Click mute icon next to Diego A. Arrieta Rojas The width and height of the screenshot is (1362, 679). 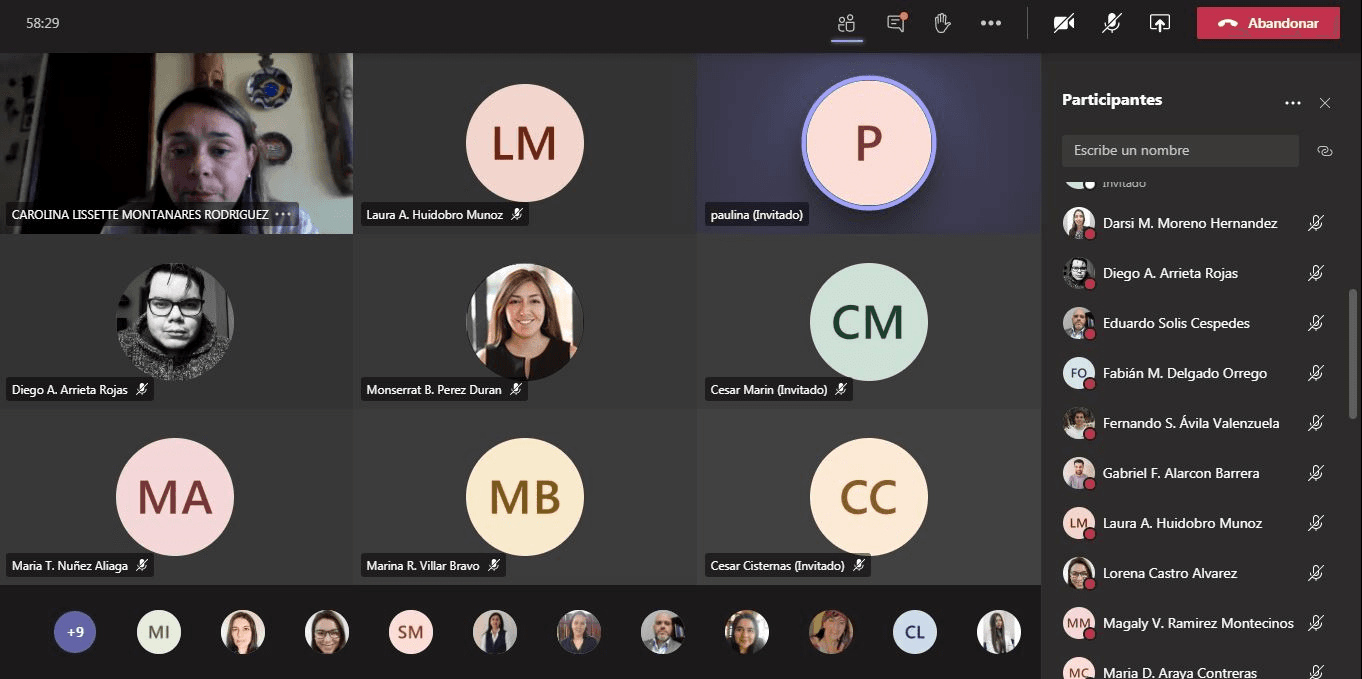pos(1316,273)
